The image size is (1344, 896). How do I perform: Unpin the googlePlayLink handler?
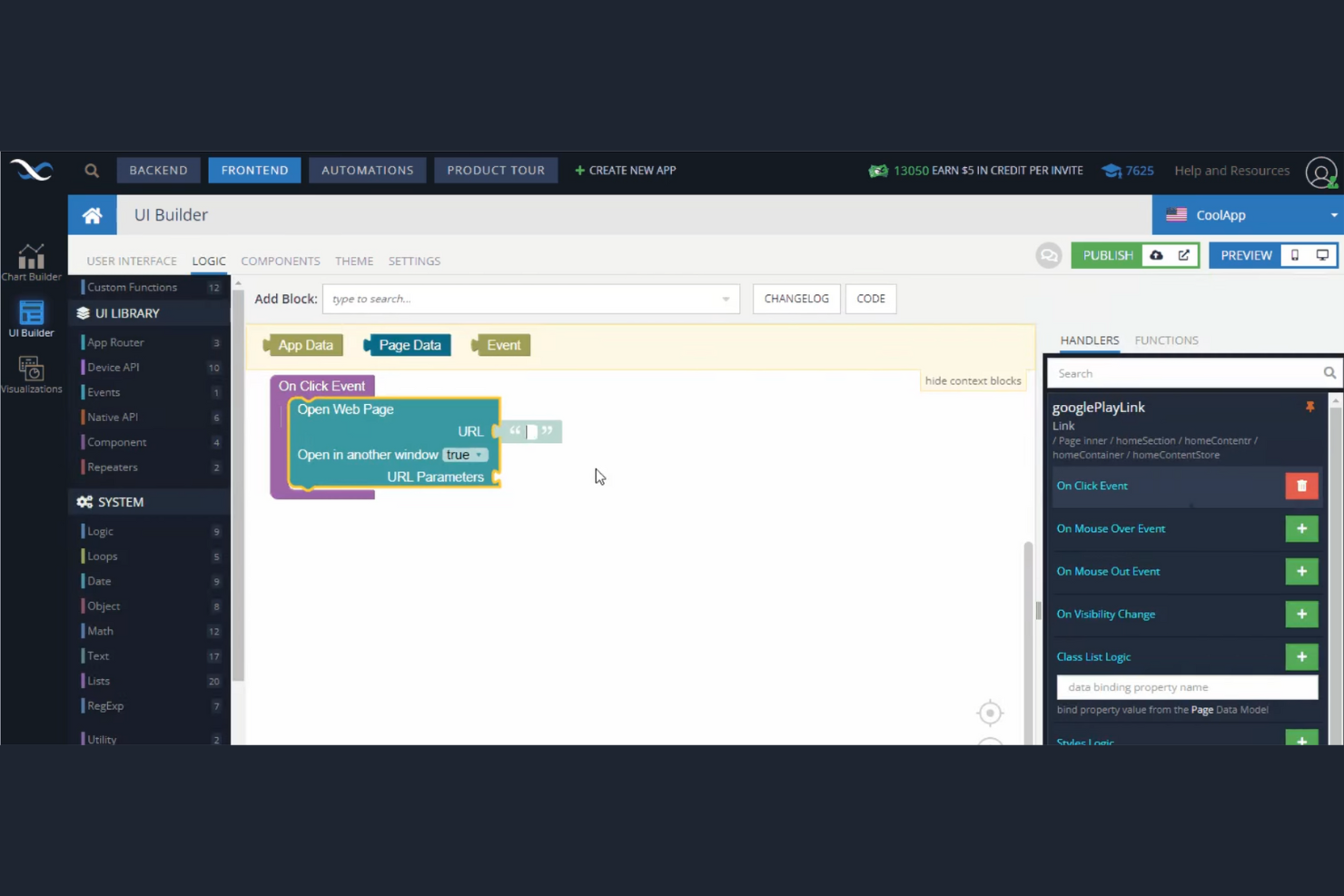pyautogui.click(x=1310, y=407)
